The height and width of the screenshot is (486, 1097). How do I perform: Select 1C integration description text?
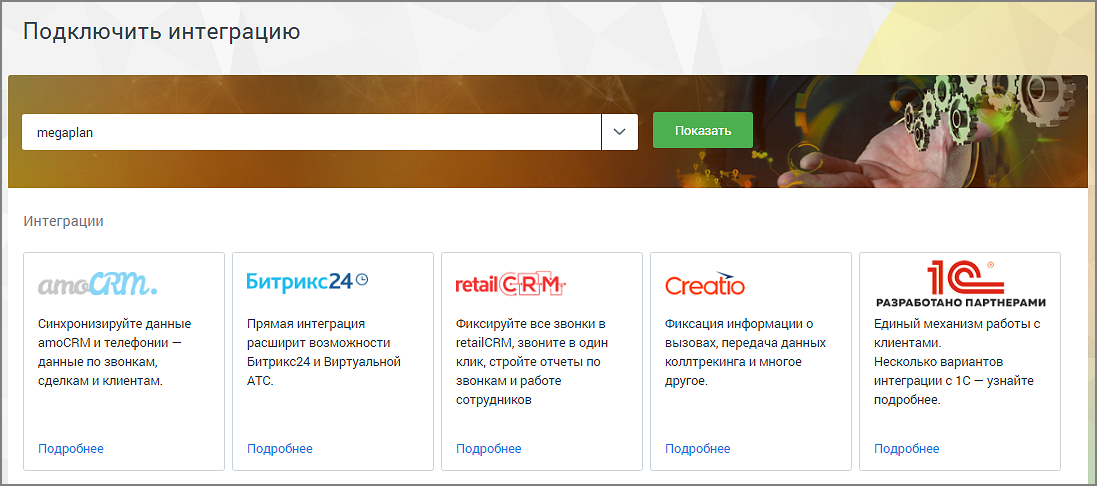click(x=958, y=362)
